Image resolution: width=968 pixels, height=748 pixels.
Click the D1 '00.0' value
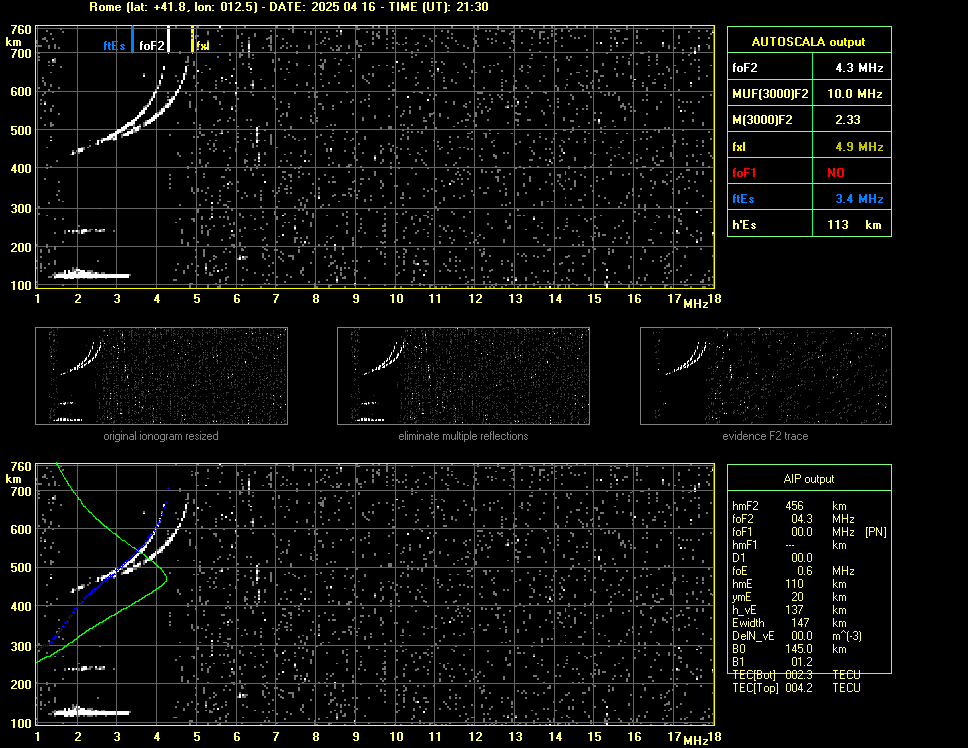coord(802,558)
